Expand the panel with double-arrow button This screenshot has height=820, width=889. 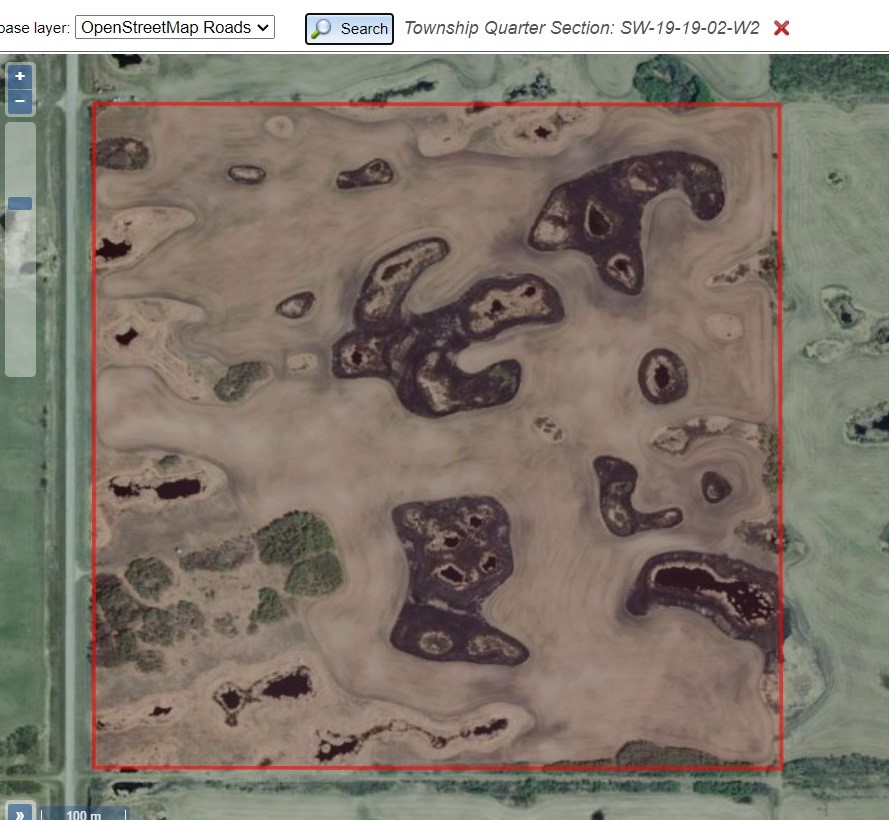[19, 814]
